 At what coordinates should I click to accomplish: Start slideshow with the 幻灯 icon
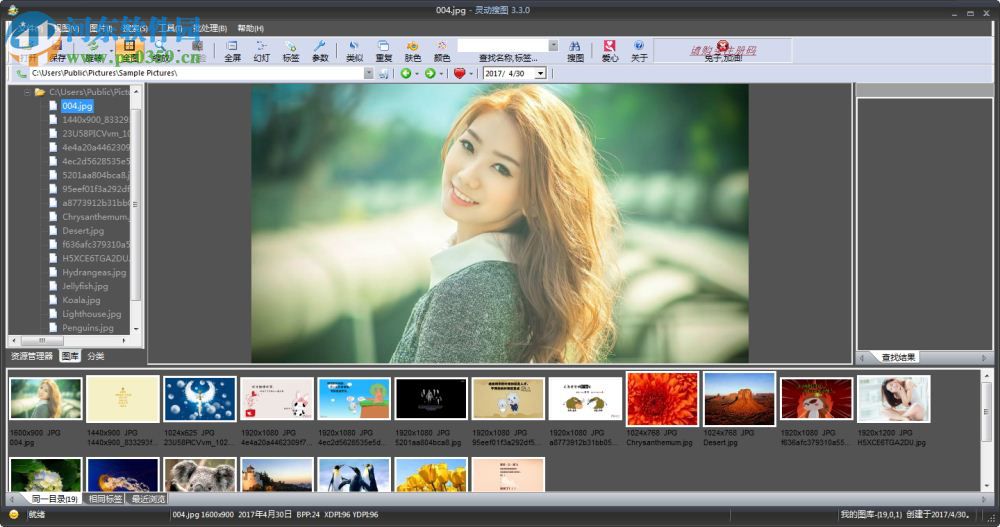click(x=261, y=50)
